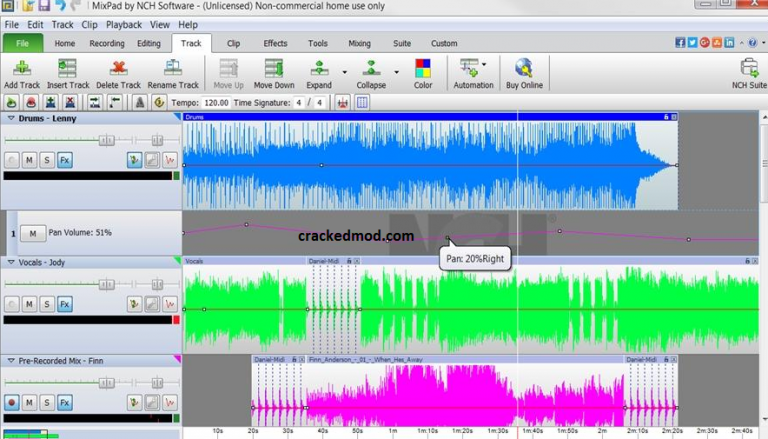Screen dimensions: 768x439
Task: Mute the Vocals - Jody track
Action: click(x=29, y=304)
